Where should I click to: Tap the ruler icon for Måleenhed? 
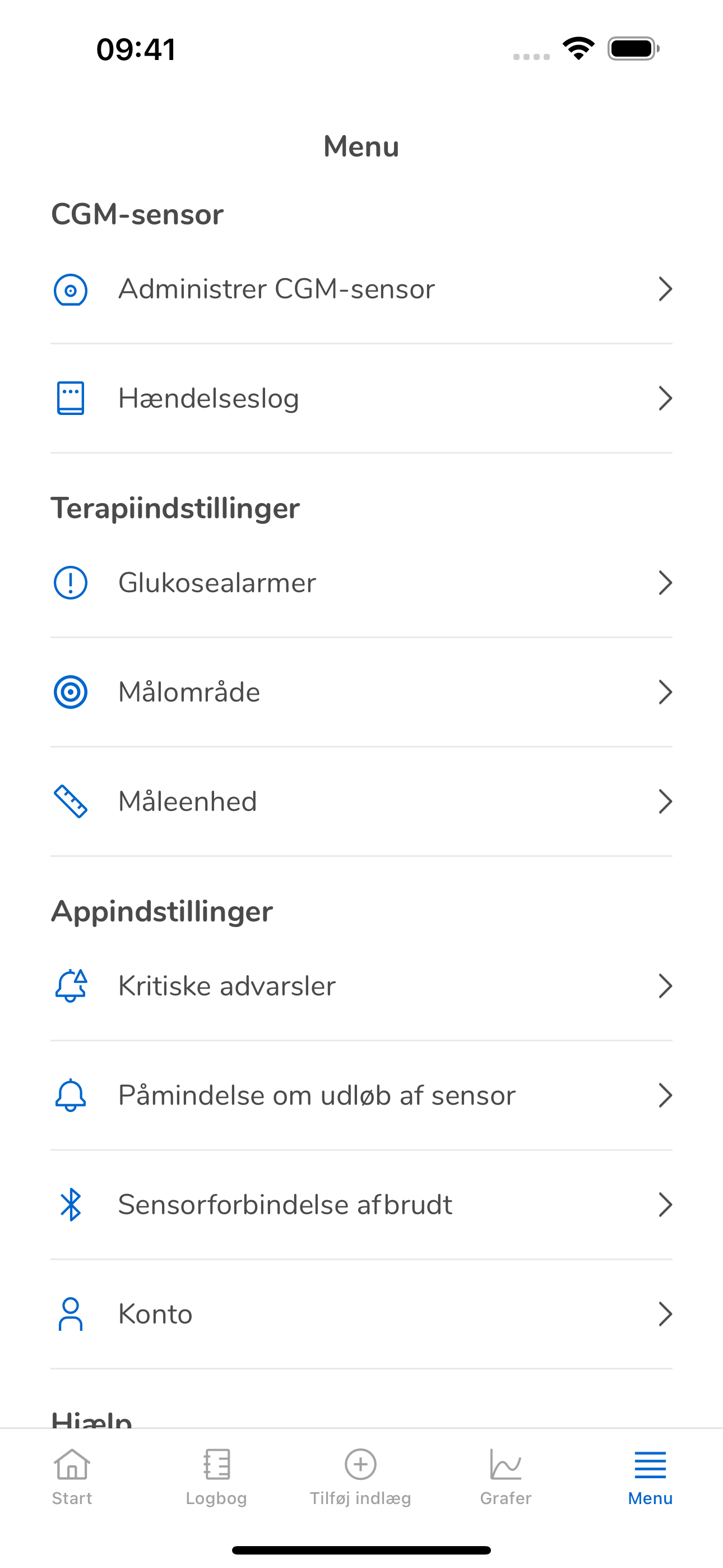tap(71, 801)
